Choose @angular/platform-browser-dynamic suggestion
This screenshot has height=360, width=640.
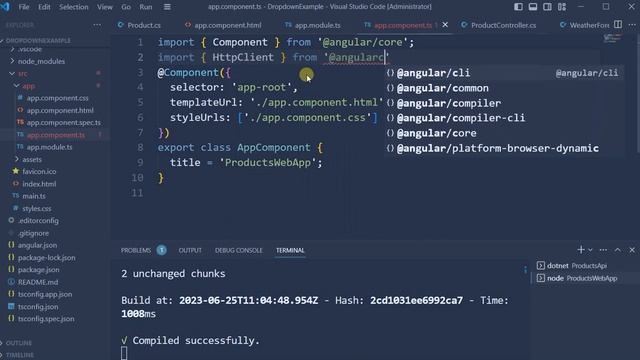click(504, 148)
